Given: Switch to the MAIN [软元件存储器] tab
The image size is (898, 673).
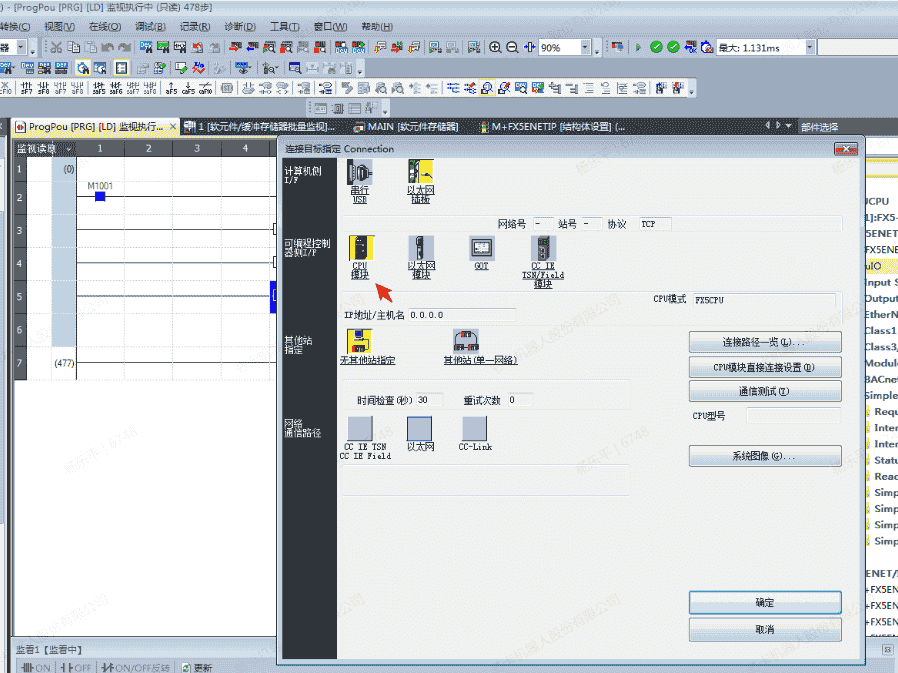Looking at the screenshot, I should coord(412,127).
